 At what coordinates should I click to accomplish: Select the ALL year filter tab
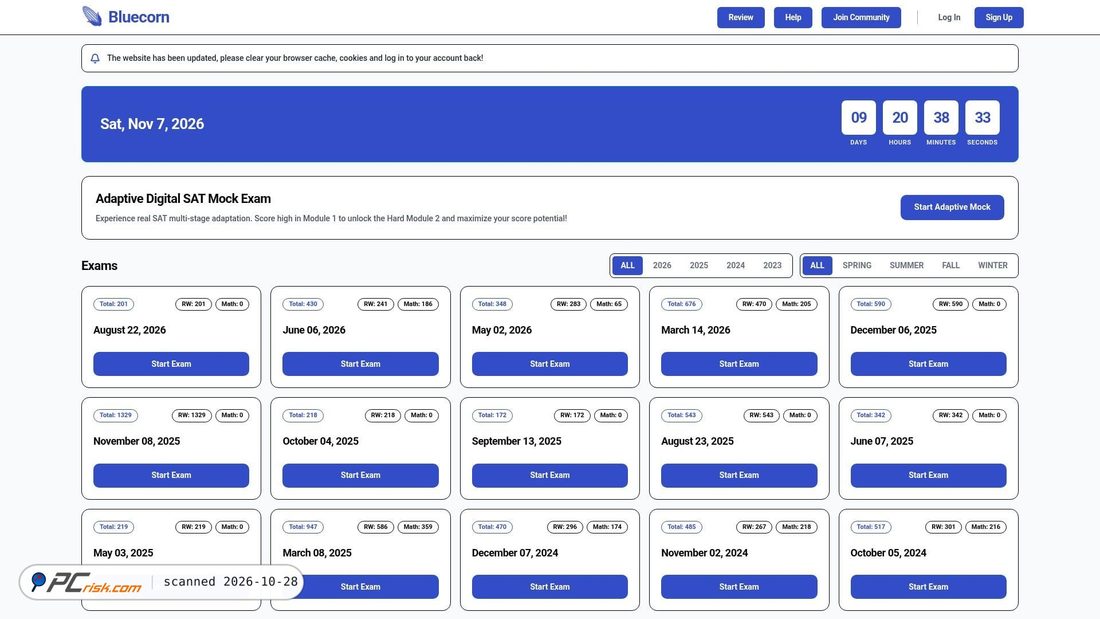click(x=627, y=265)
